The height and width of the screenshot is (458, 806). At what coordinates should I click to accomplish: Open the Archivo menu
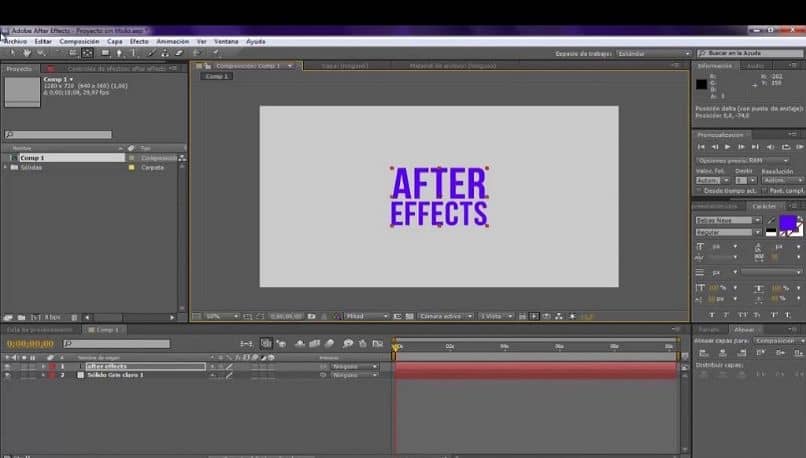[x=15, y=42]
